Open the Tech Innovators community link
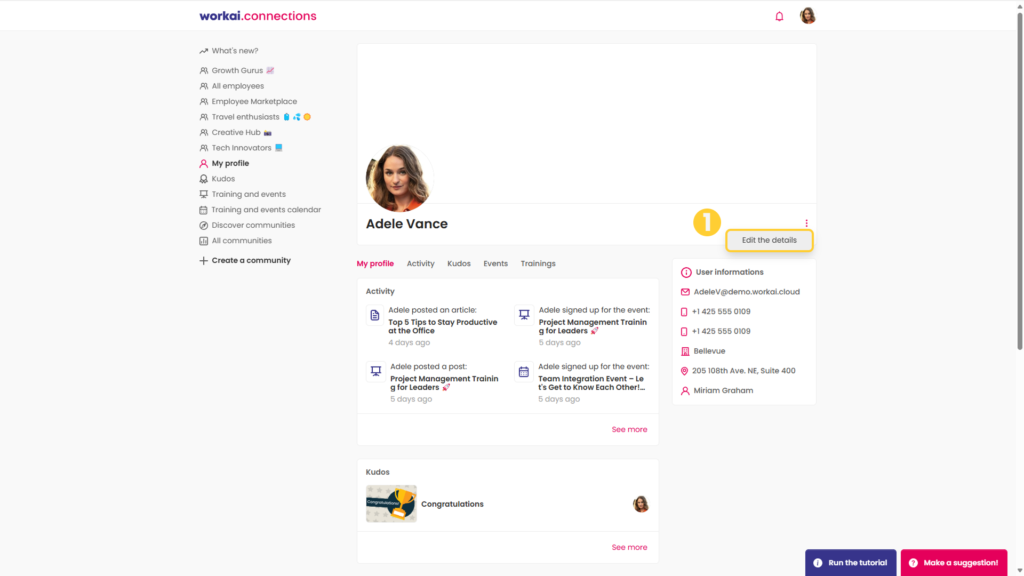Viewport: 1024px width, 576px height. coord(241,148)
